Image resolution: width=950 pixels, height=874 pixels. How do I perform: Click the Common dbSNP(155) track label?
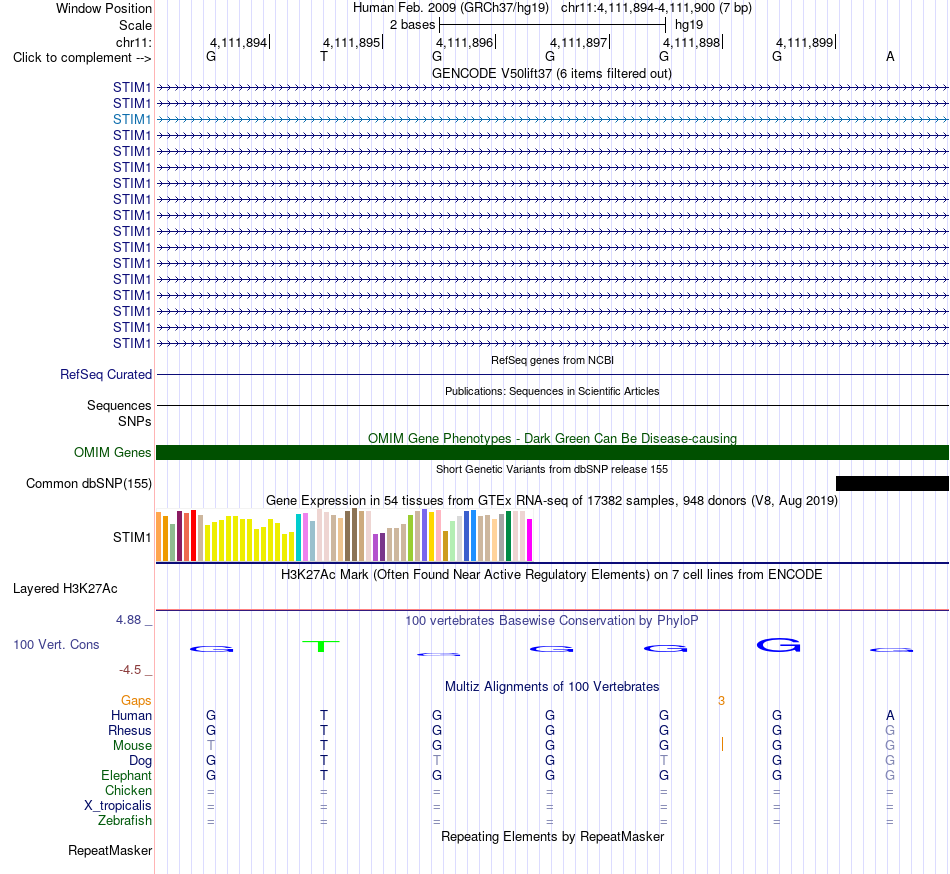click(x=89, y=483)
